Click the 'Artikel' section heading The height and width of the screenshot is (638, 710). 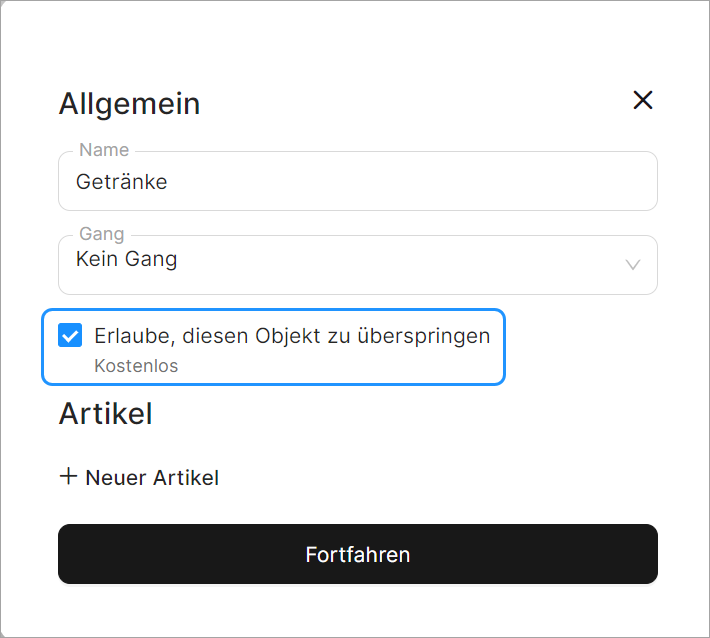[105, 414]
